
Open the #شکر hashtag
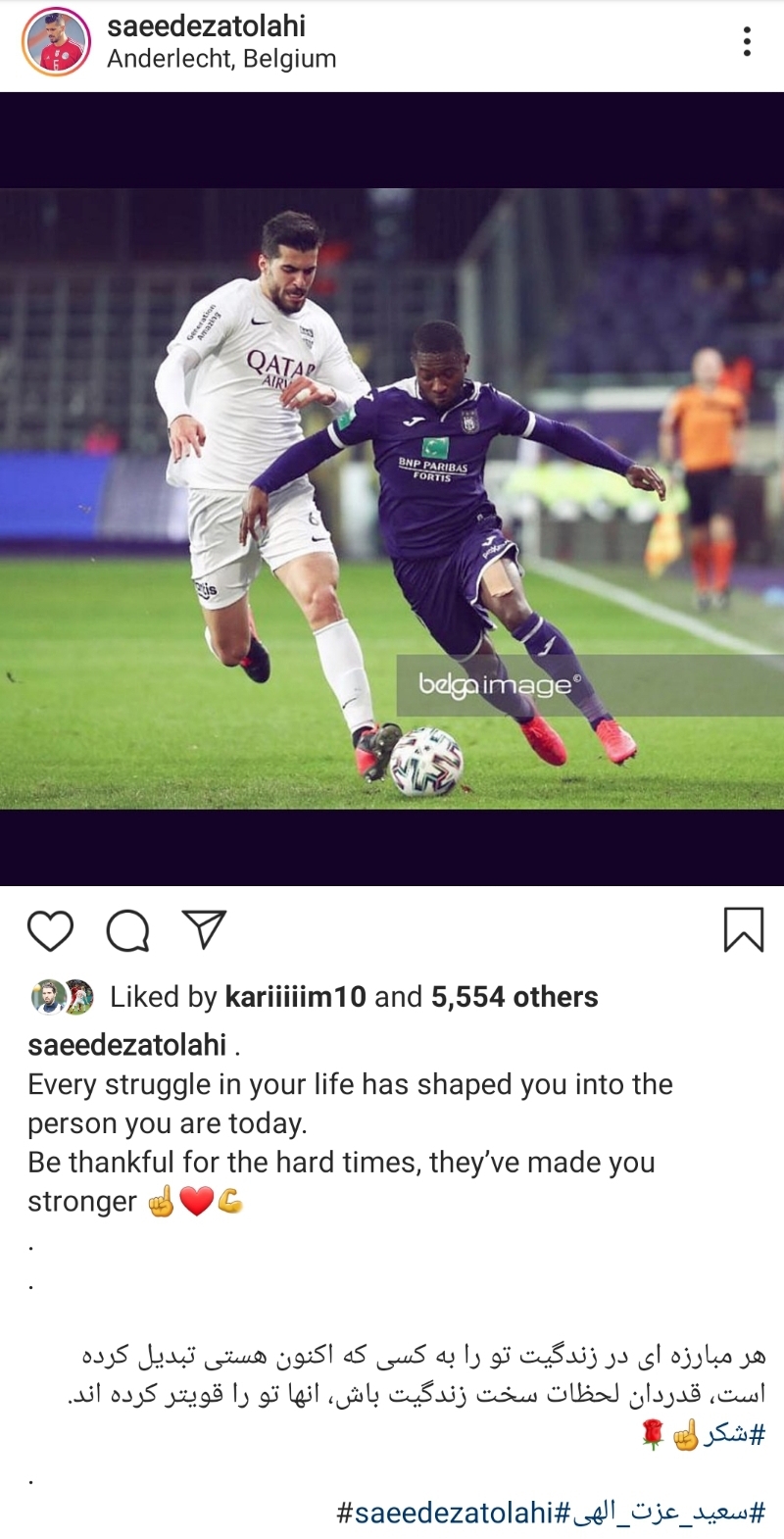point(734,1435)
